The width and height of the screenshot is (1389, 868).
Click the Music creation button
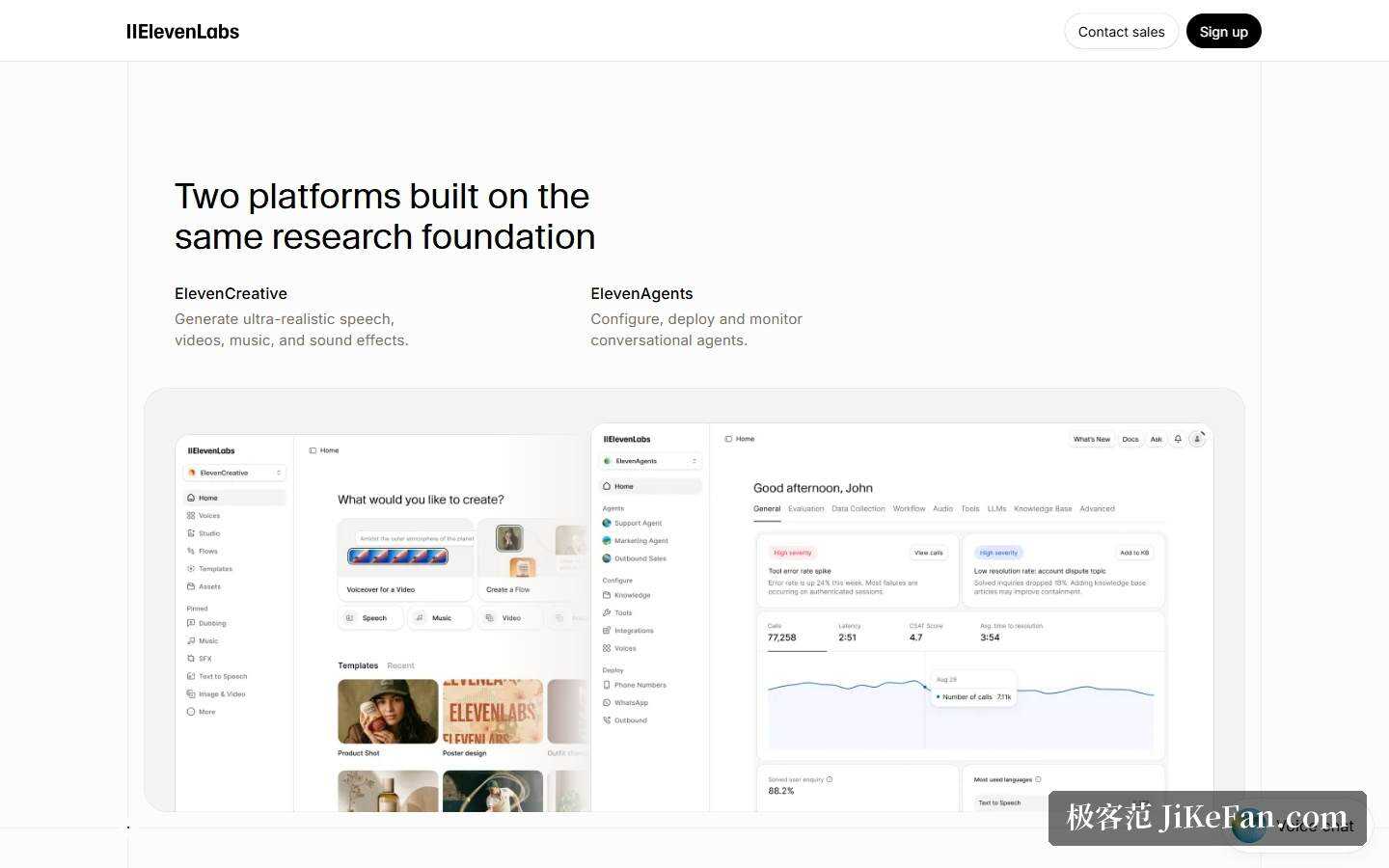[439, 618]
